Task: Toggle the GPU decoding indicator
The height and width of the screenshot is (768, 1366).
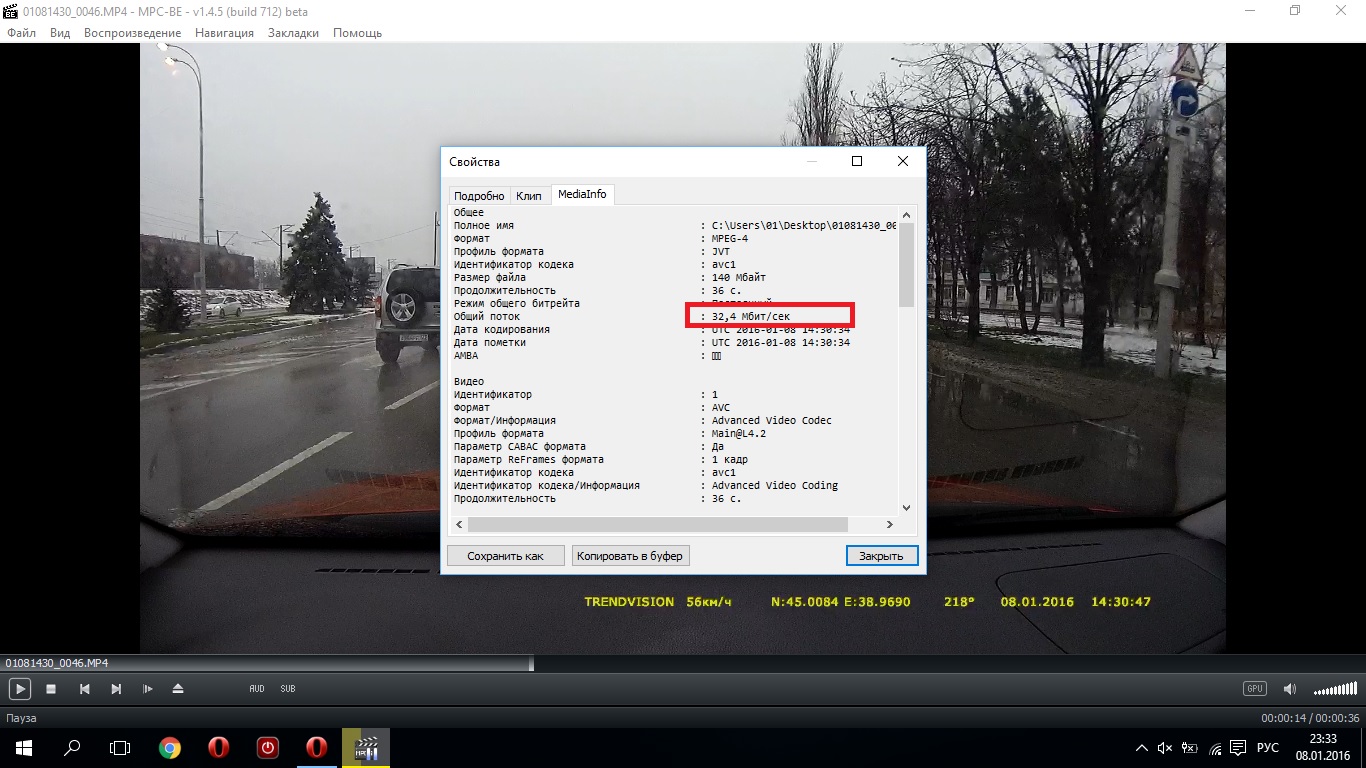Action: pos(1254,689)
